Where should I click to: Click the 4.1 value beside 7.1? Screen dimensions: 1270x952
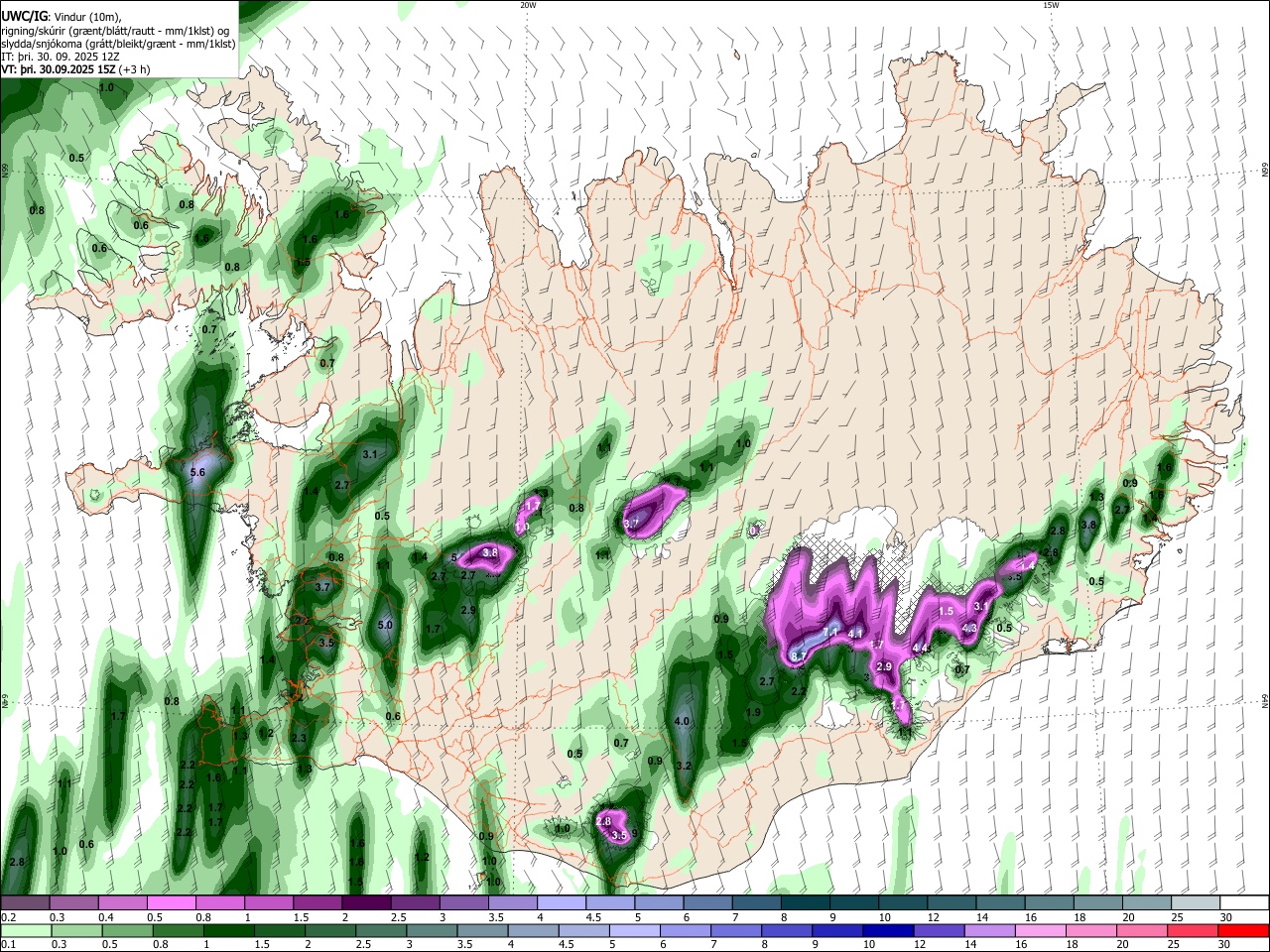coord(855,633)
